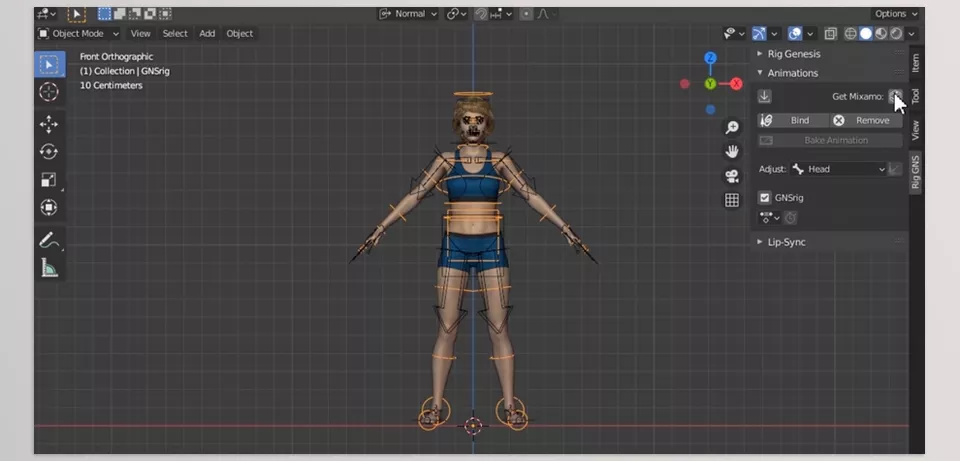Expand the Lip-Sync panel

pyautogui.click(x=786, y=242)
